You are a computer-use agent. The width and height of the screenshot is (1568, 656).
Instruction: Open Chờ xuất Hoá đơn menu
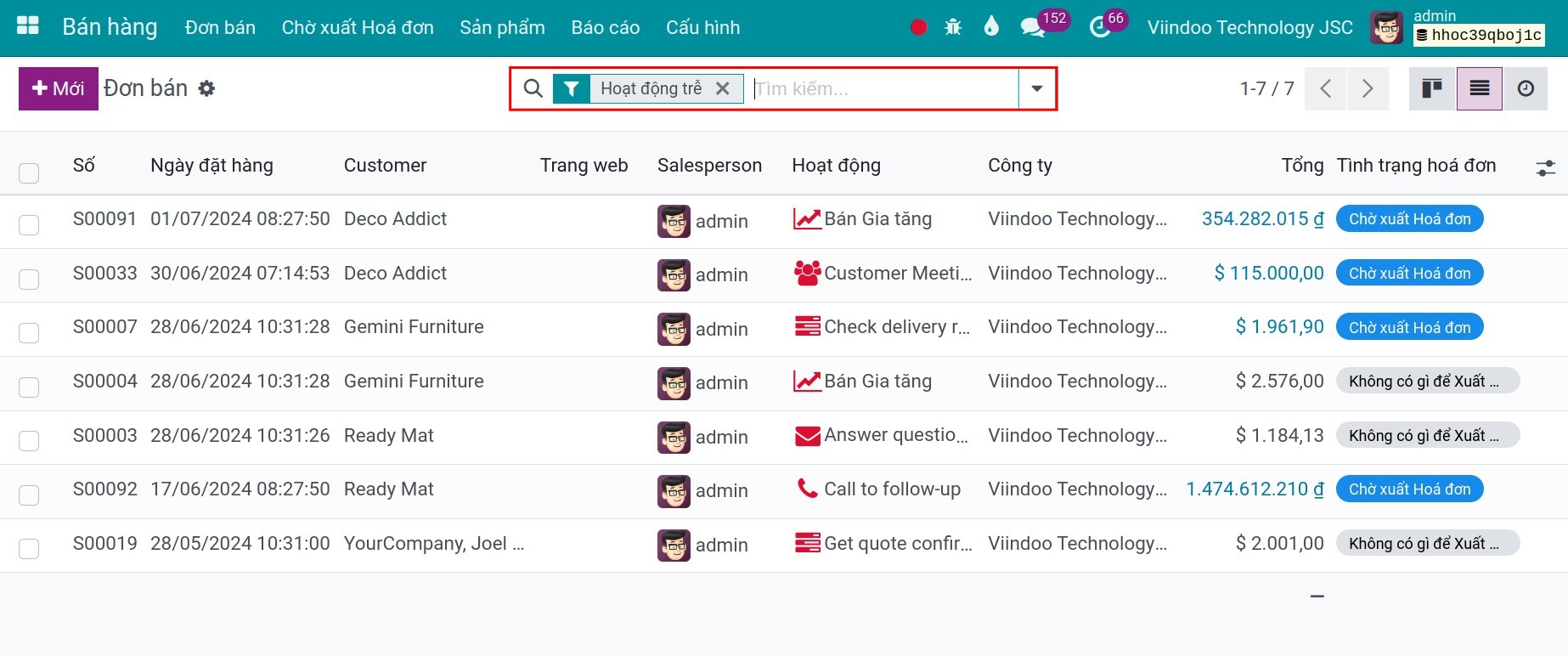coord(358,27)
